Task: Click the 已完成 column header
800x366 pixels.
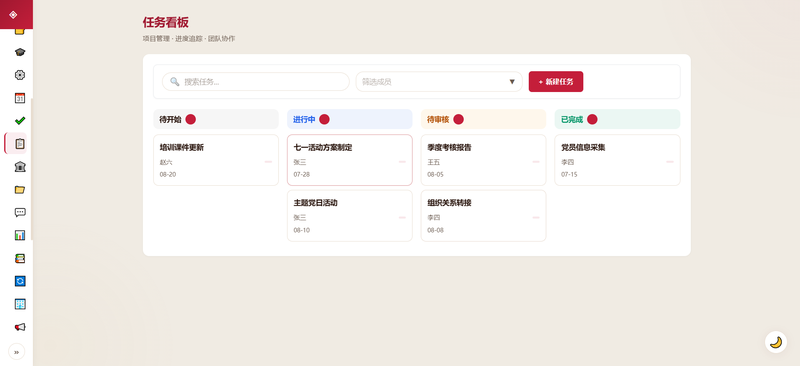Action: click(617, 119)
